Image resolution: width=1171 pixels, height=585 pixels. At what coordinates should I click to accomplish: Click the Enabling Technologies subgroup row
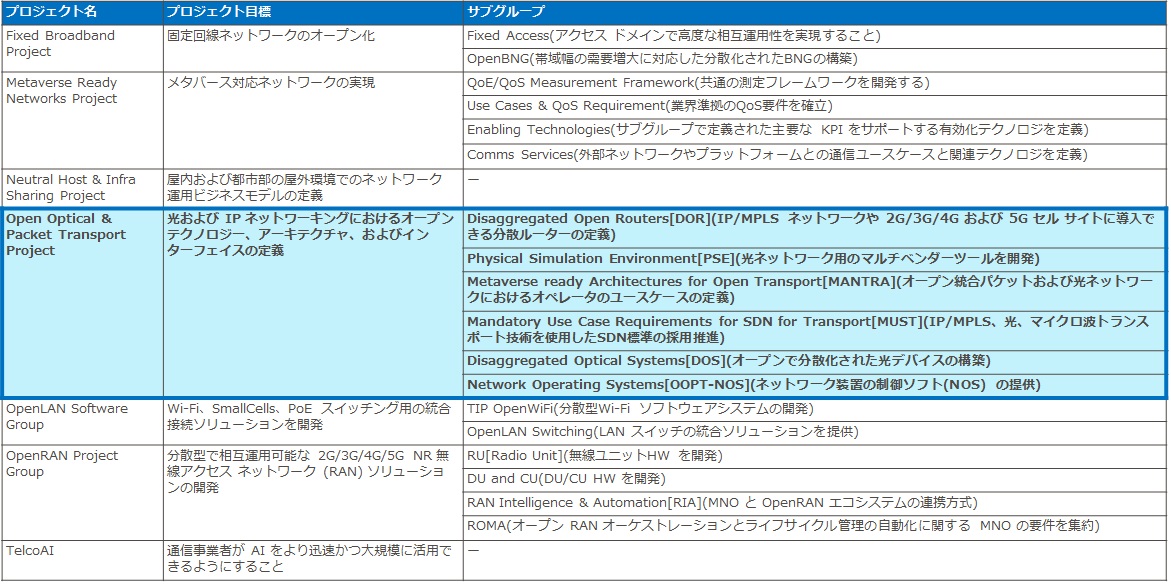click(x=816, y=131)
